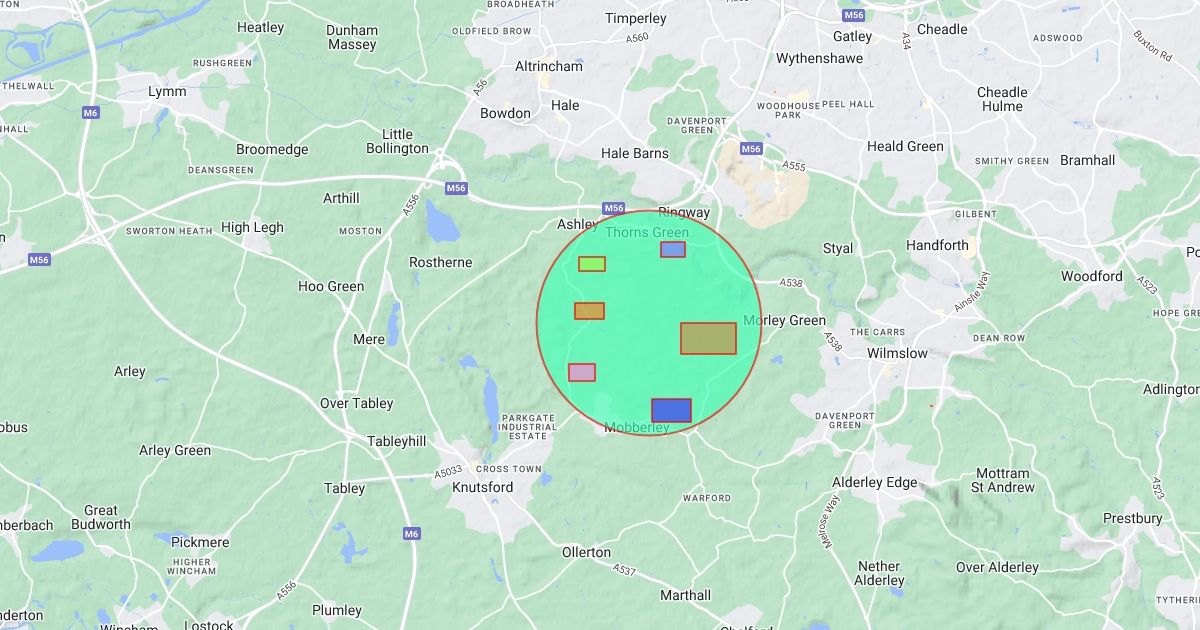The image size is (1200, 630).
Task: Click the Morley Green label
Action: coord(786,320)
